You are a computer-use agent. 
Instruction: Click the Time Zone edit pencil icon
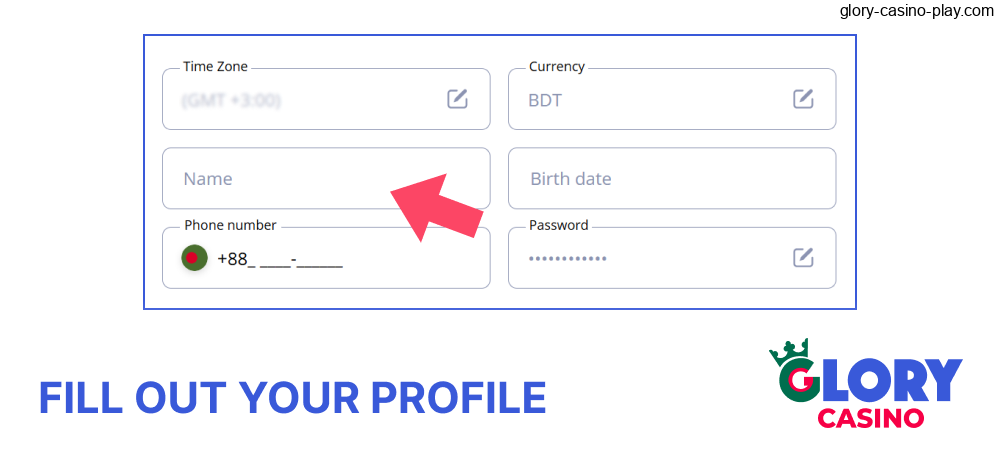click(457, 99)
